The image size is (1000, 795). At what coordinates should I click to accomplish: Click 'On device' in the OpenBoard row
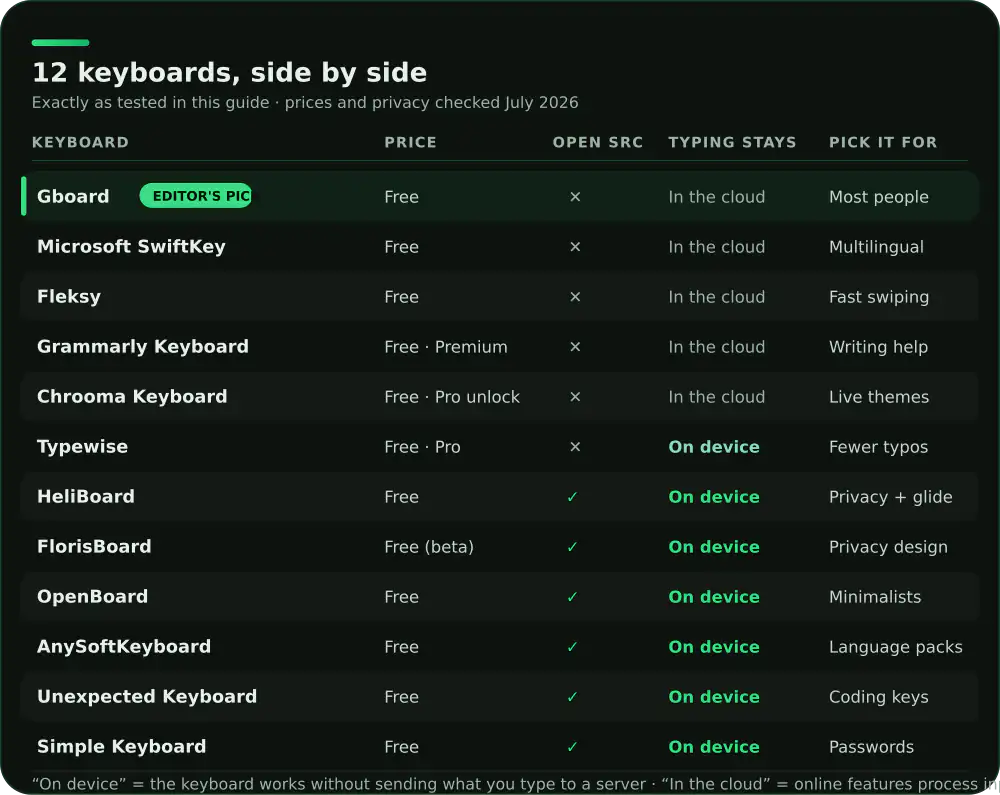[x=714, y=597]
